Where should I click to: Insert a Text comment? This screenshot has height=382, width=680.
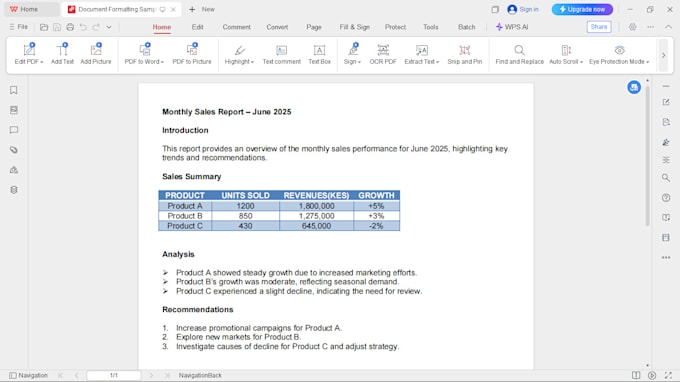click(281, 54)
